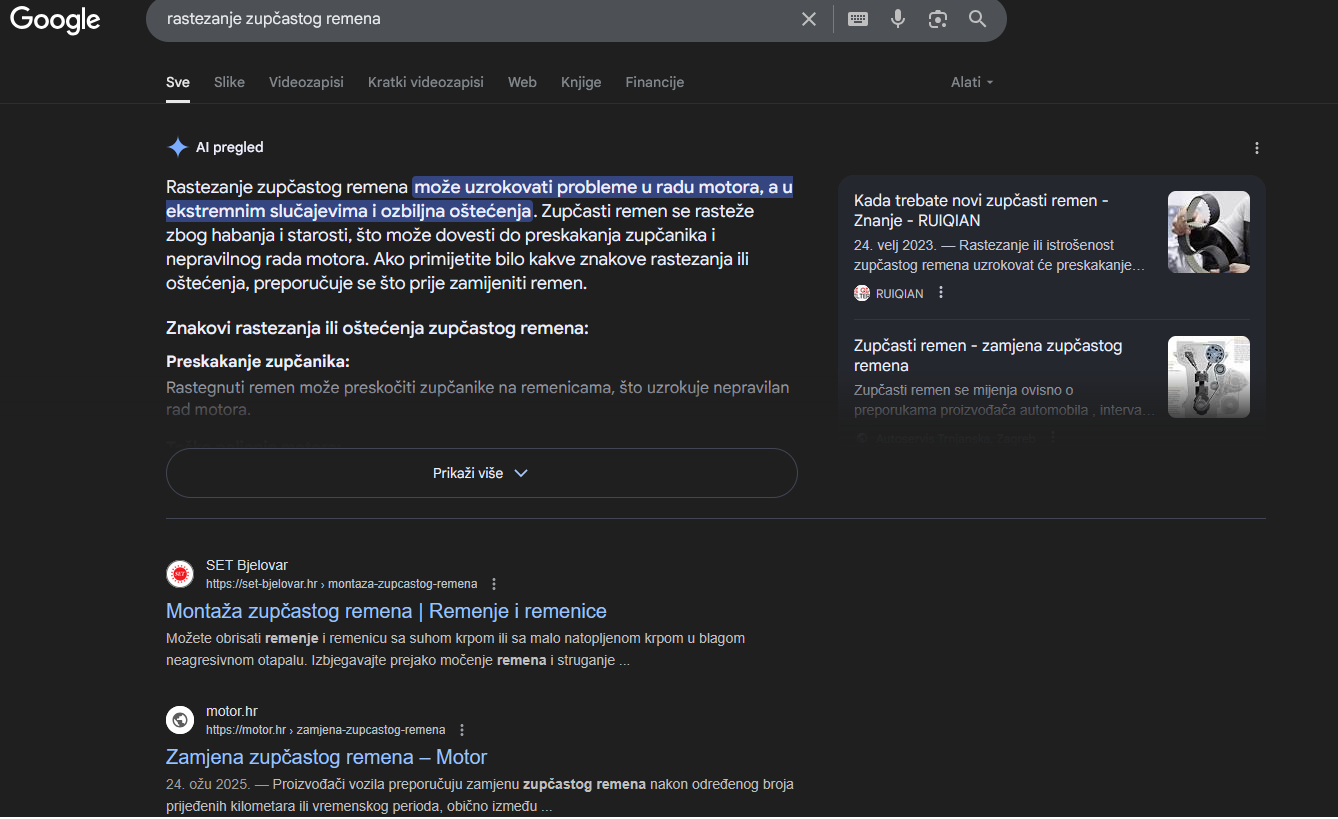Switch to the Videozapisi tab
This screenshot has width=1338, height=819.
(306, 82)
